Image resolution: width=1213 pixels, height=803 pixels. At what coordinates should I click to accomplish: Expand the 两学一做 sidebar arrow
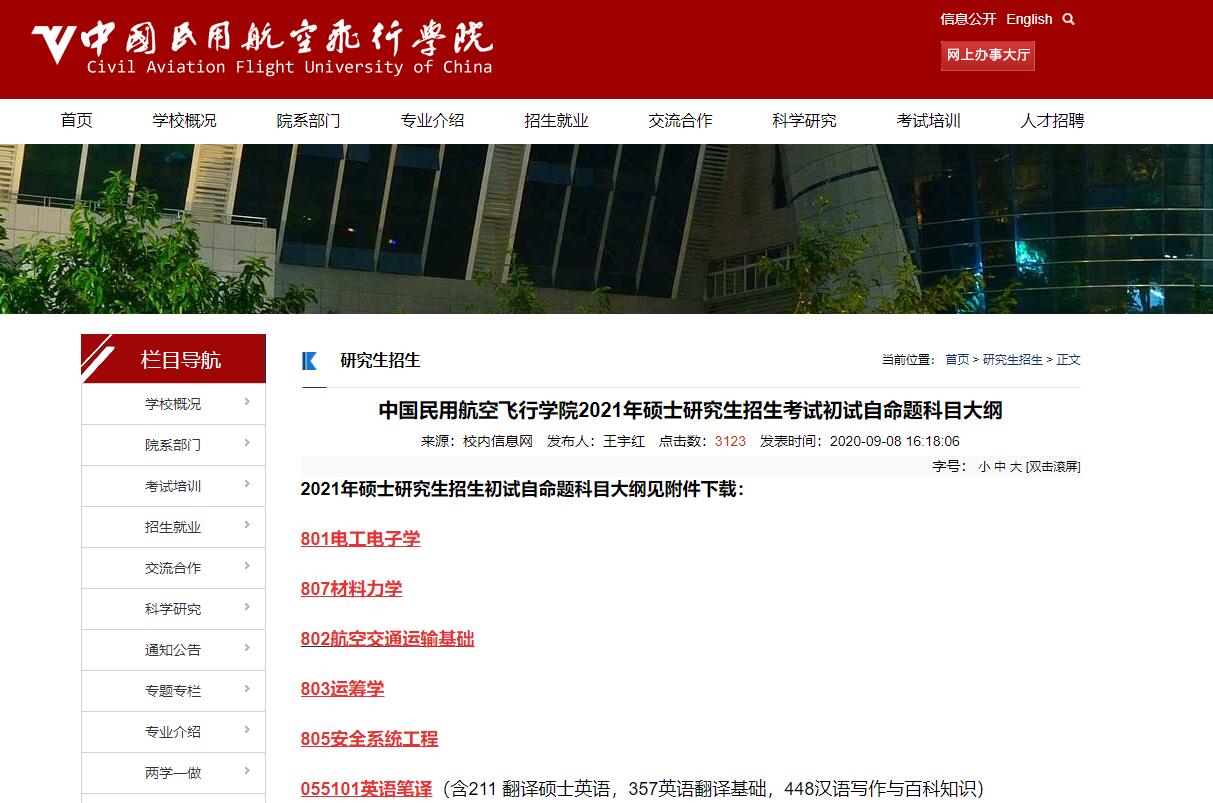coord(246,771)
